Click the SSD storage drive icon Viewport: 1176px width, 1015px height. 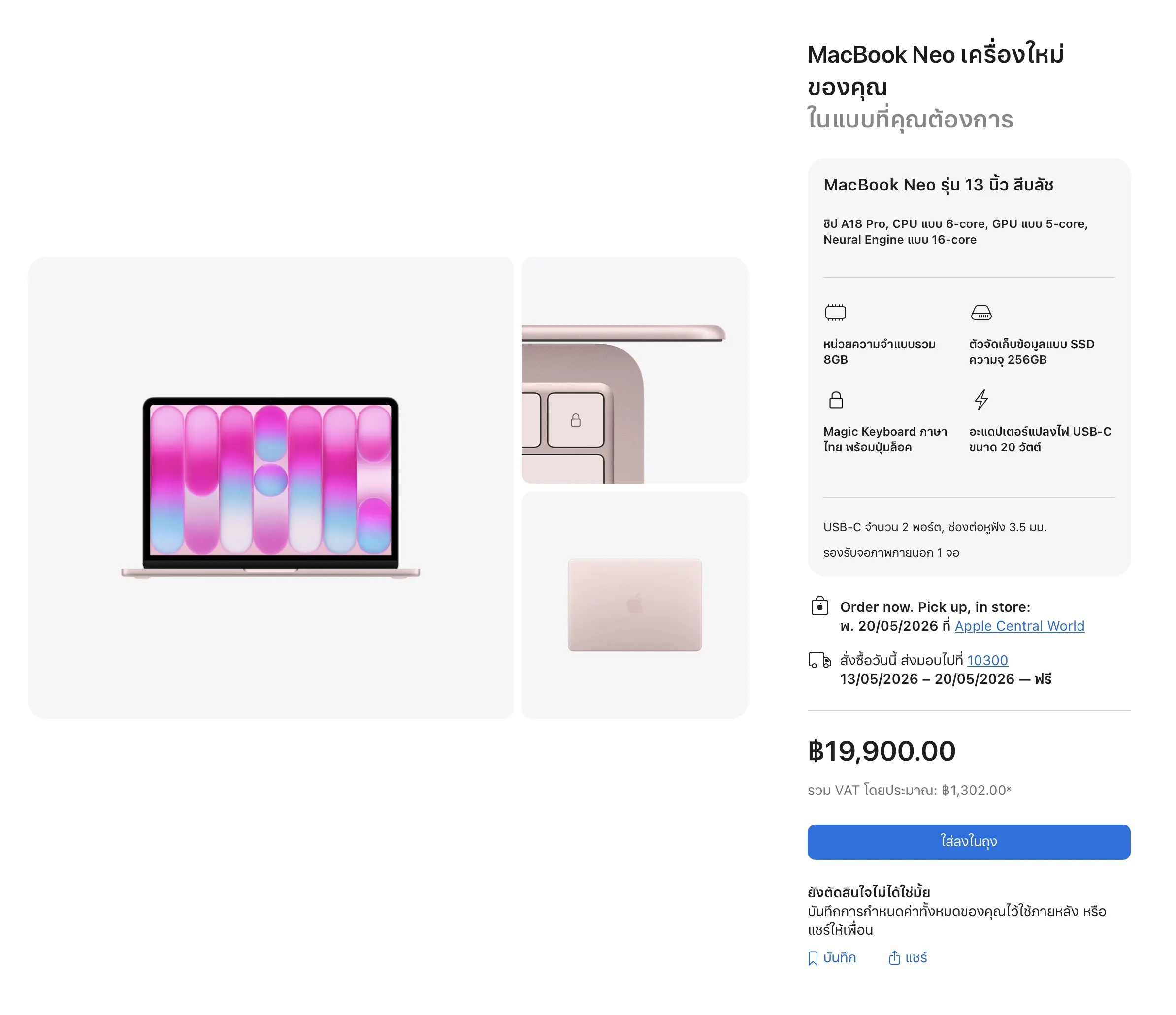[981, 313]
